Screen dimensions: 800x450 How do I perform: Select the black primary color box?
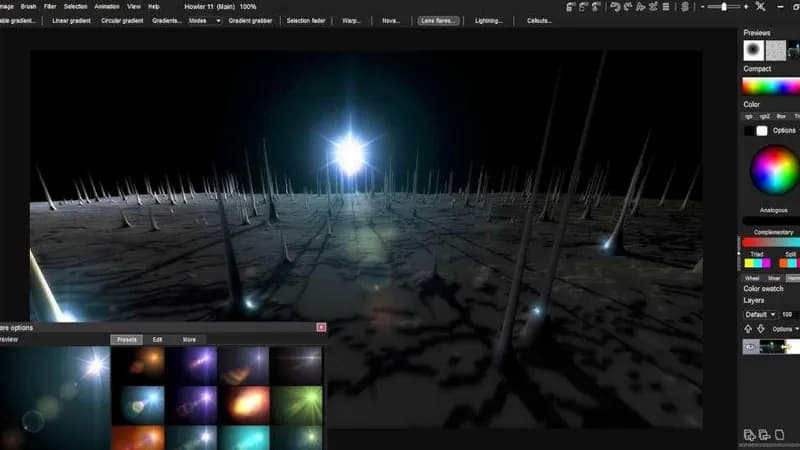(x=748, y=131)
